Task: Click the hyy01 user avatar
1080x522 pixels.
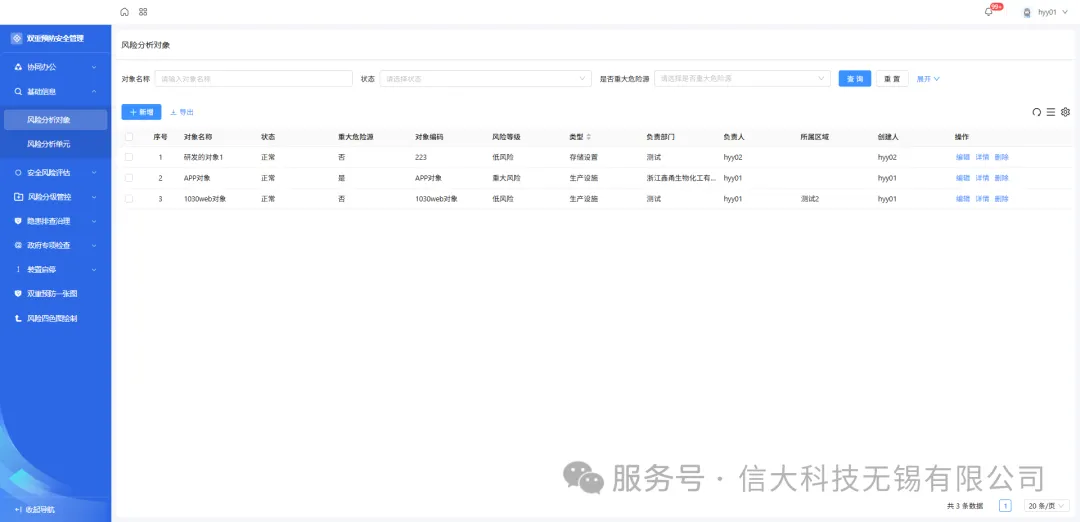Action: click(x=1027, y=12)
